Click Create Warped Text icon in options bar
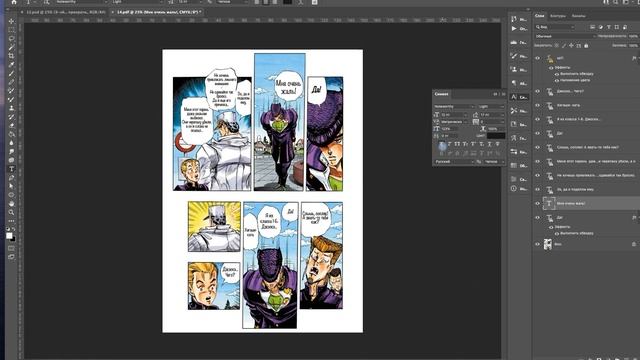Screen dimensions: 640x360 [x=300, y=2]
